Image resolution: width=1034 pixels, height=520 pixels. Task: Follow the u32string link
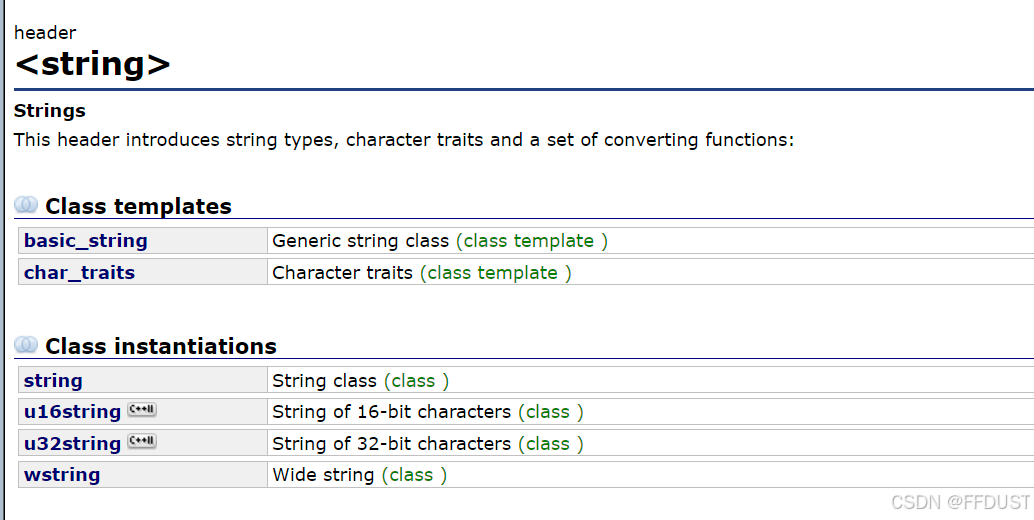(x=73, y=444)
